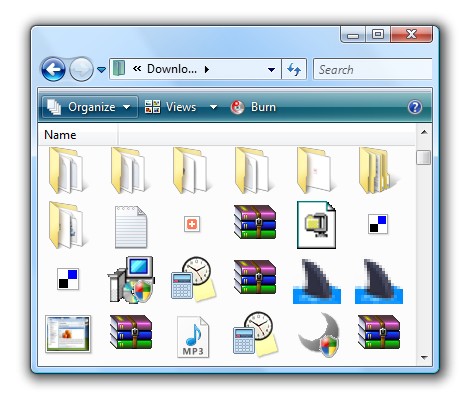Click the double chevron before Downlo...
464x405 pixels.
[x=137, y=69]
